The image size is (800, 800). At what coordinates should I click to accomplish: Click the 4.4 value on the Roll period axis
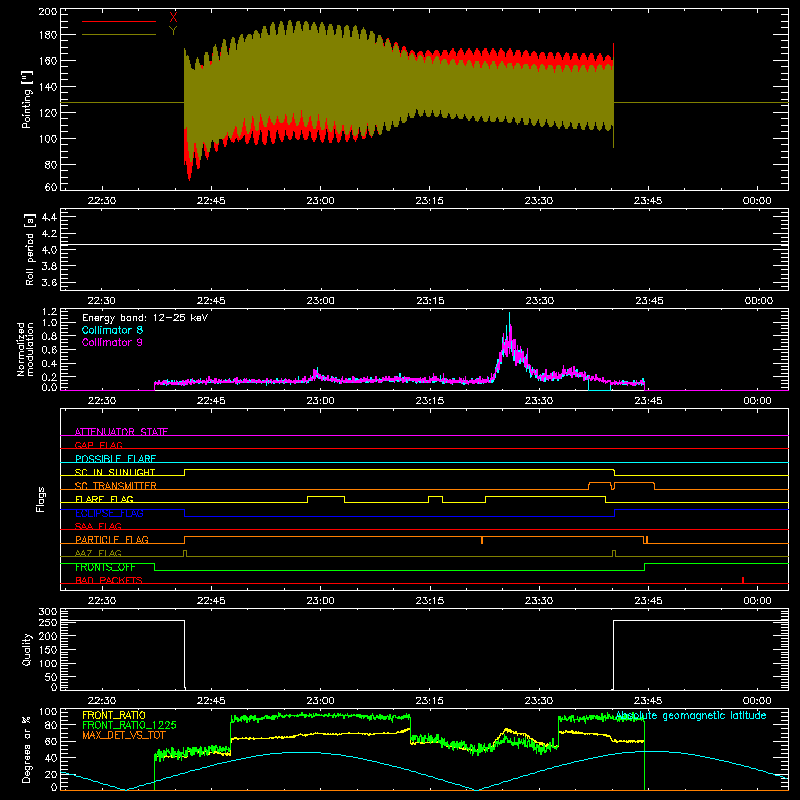pos(49,217)
